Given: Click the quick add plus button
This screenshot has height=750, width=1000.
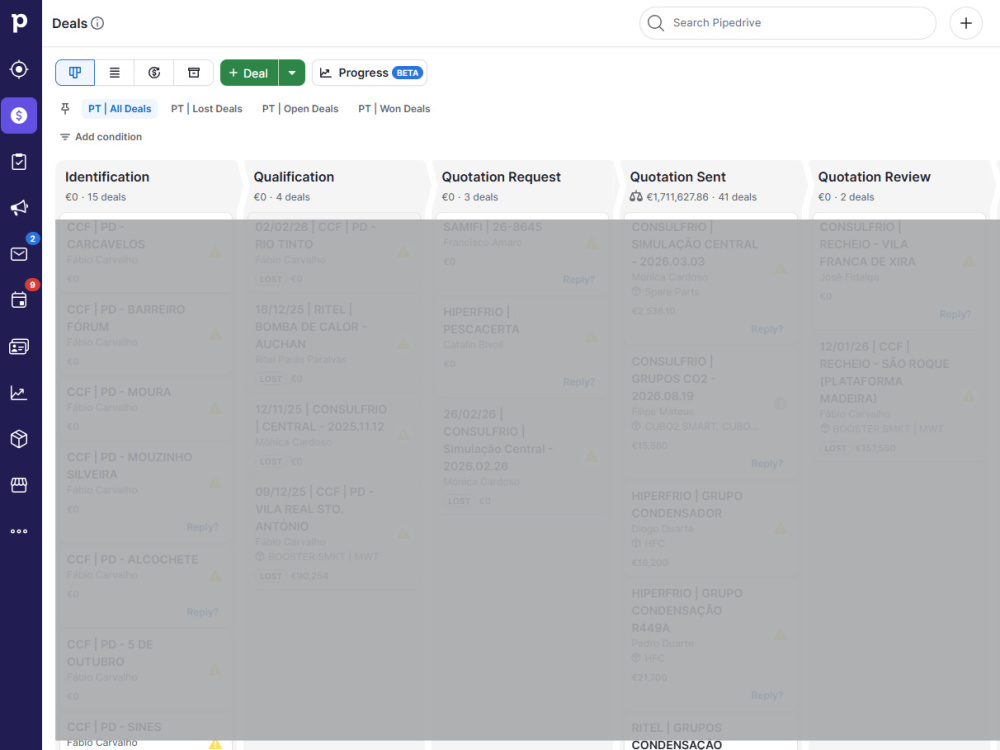Looking at the screenshot, I should 966,23.
